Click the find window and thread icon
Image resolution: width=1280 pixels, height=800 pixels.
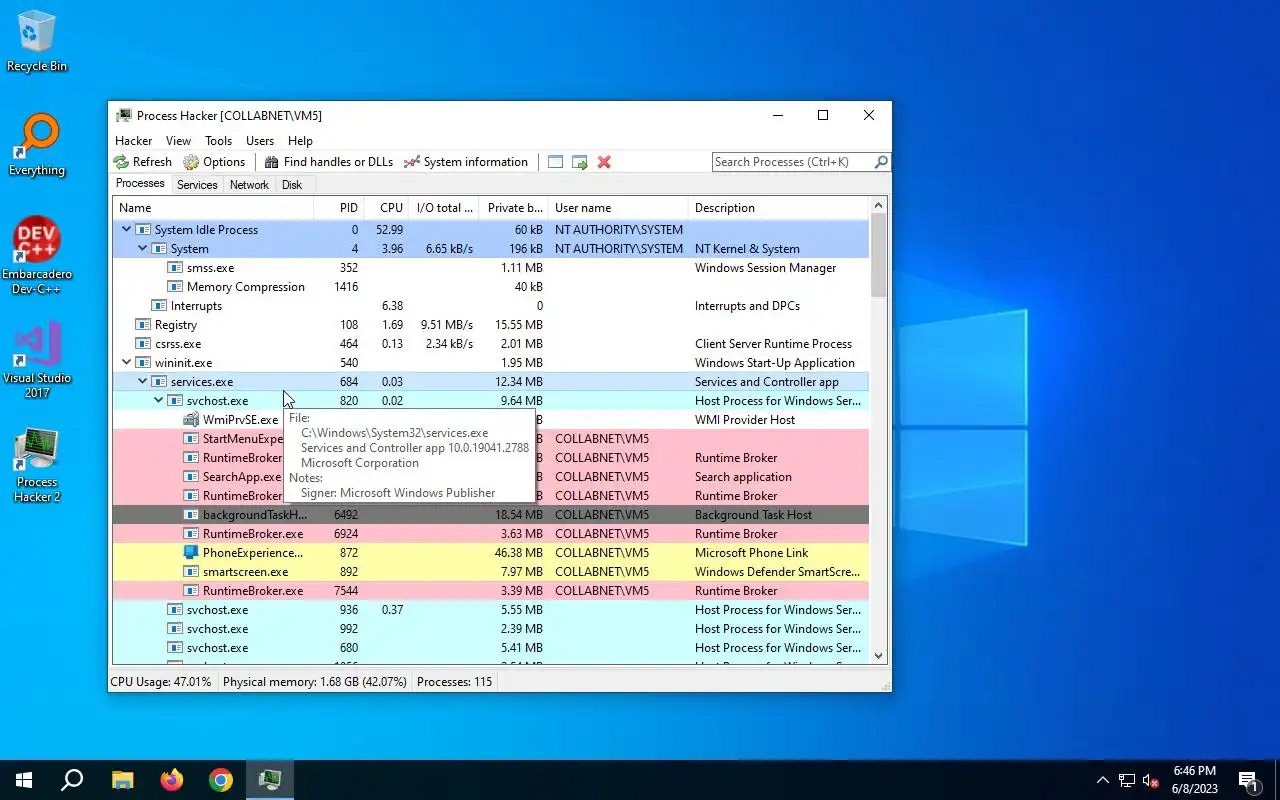coord(580,162)
